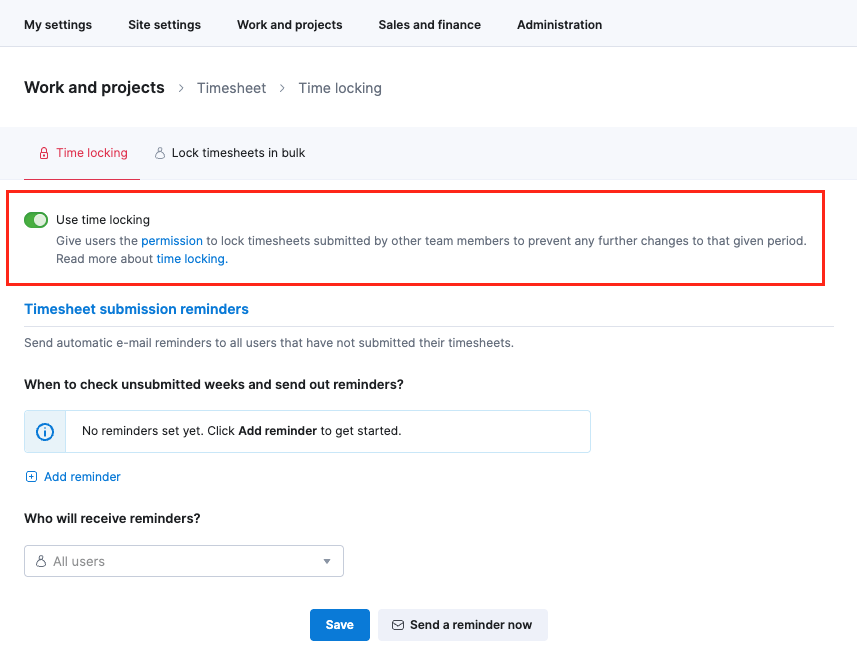Screen dimensions: 857x668
Task: Click the user icon in All users field
Action: click(x=41, y=562)
